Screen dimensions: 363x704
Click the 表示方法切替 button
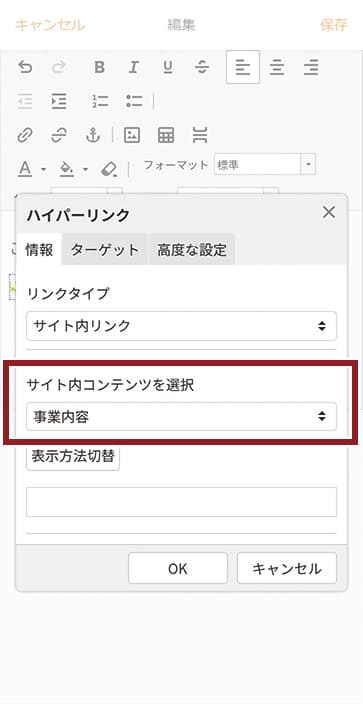(x=73, y=456)
